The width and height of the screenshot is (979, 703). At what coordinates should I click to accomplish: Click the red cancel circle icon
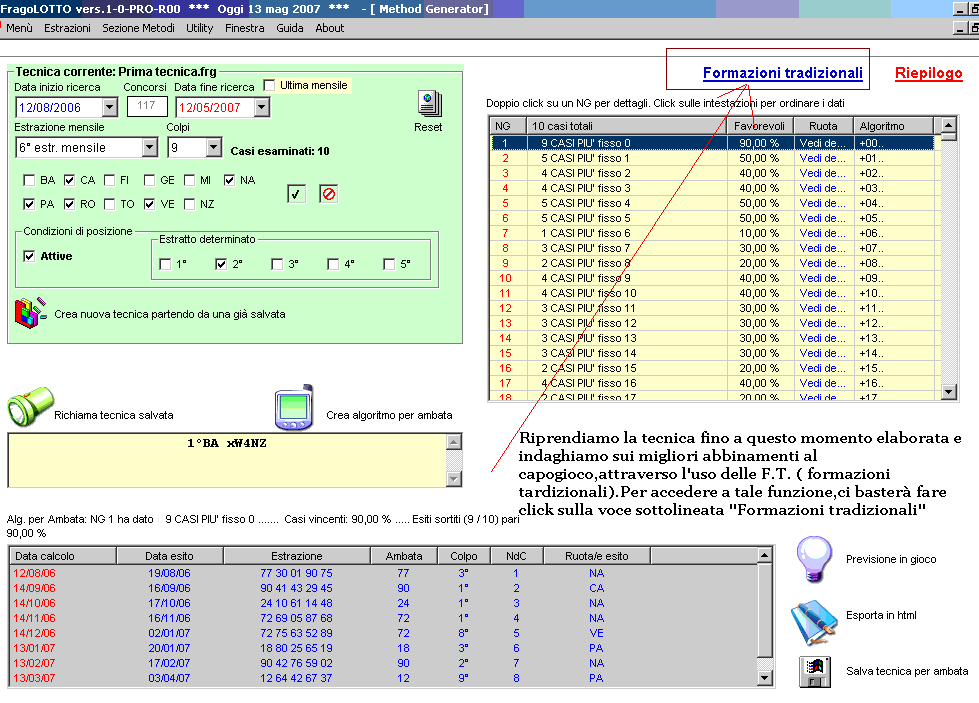328,194
